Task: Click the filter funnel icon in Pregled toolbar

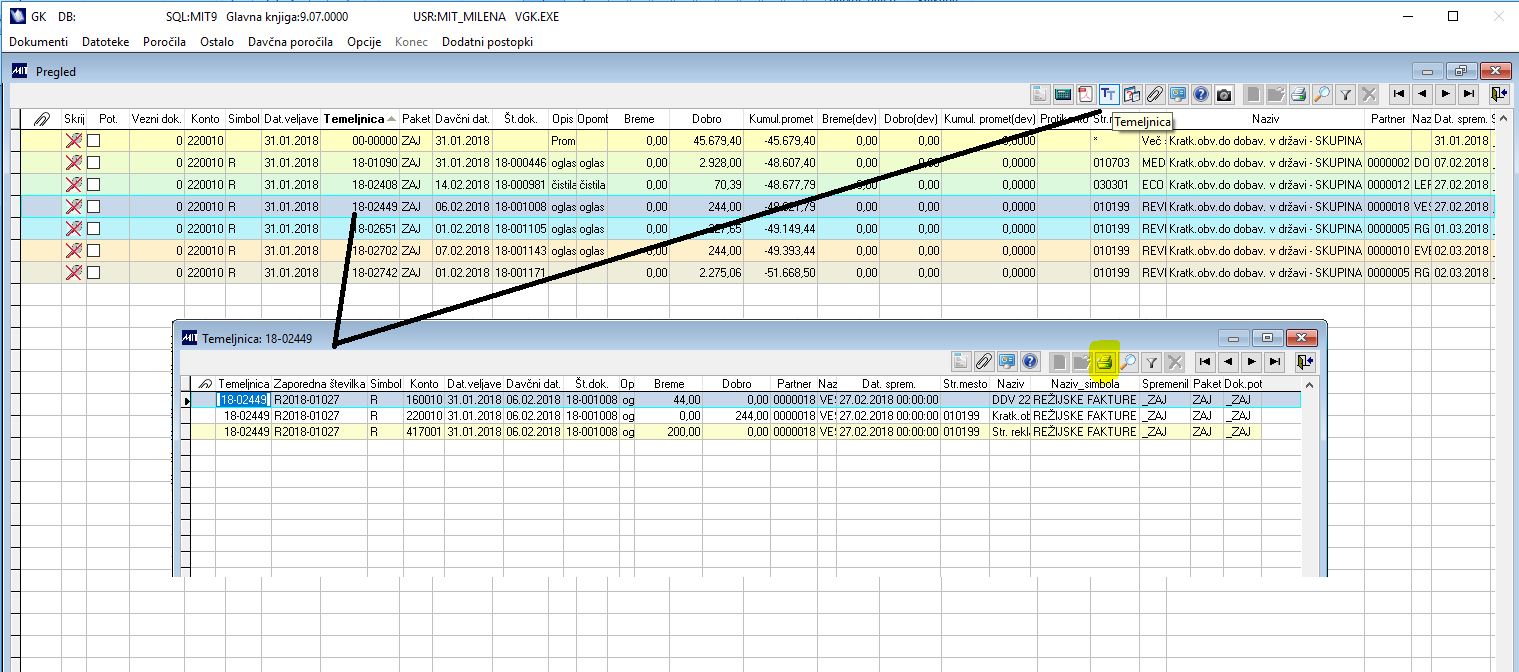Action: (1346, 95)
